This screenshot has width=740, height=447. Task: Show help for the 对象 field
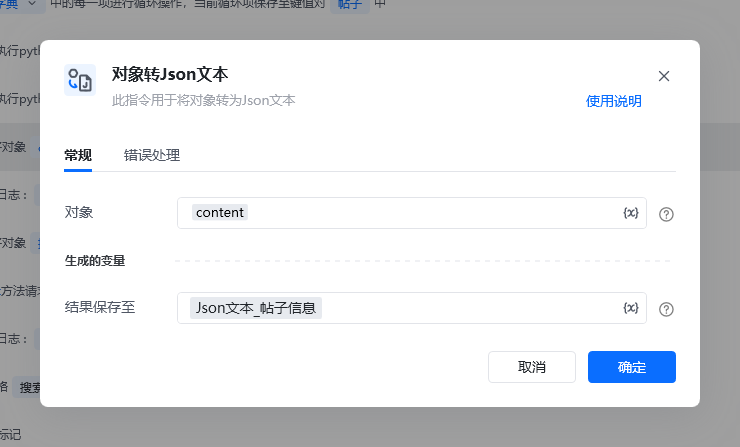point(666,214)
